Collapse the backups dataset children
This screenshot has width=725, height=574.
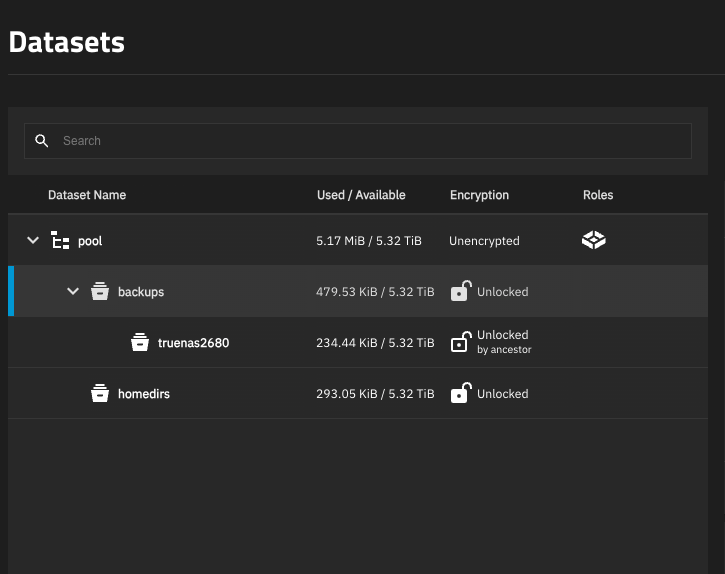point(73,291)
